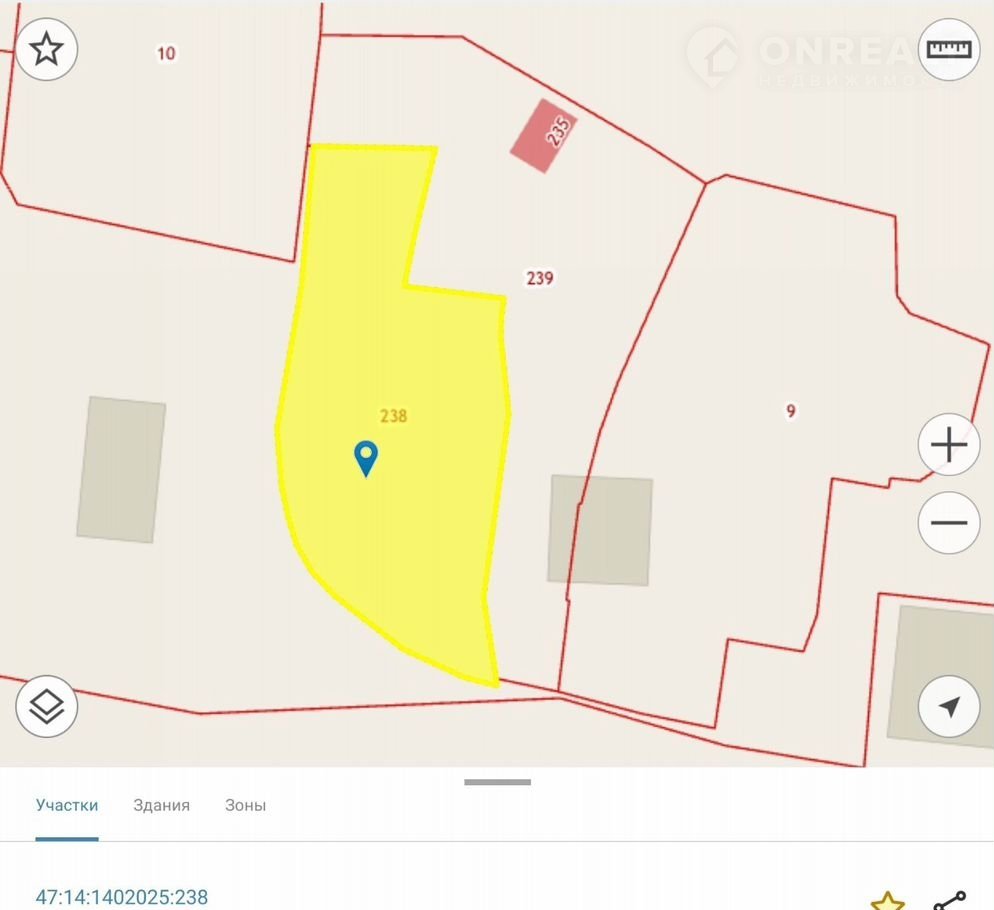Click the blue location pin marker

tap(366, 458)
